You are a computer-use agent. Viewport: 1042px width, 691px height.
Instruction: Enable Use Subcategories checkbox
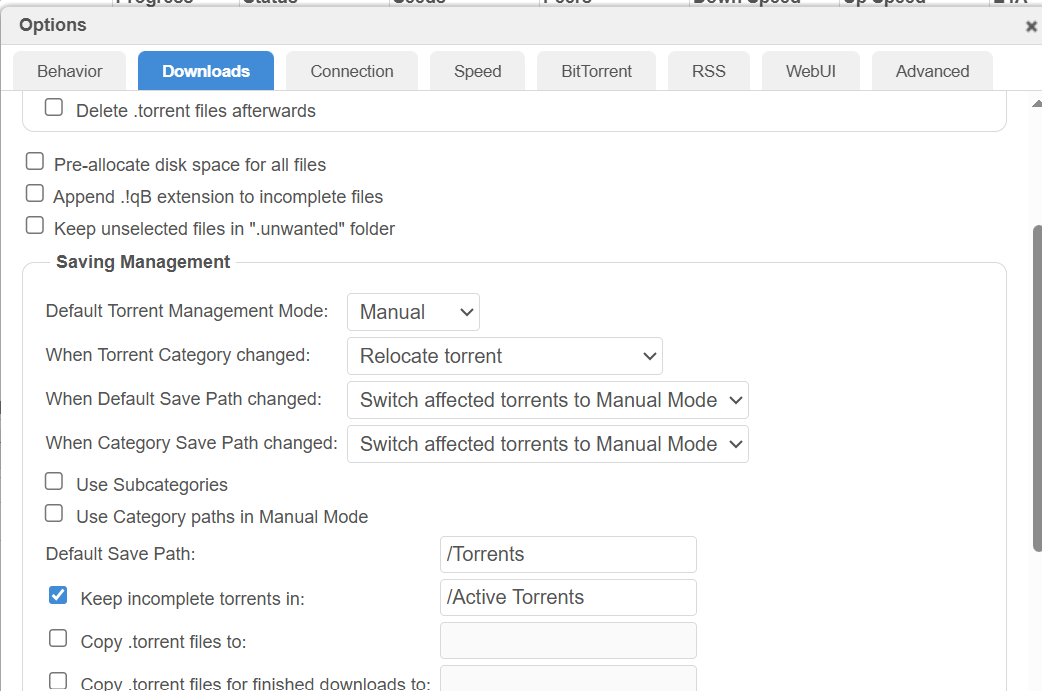click(54, 482)
